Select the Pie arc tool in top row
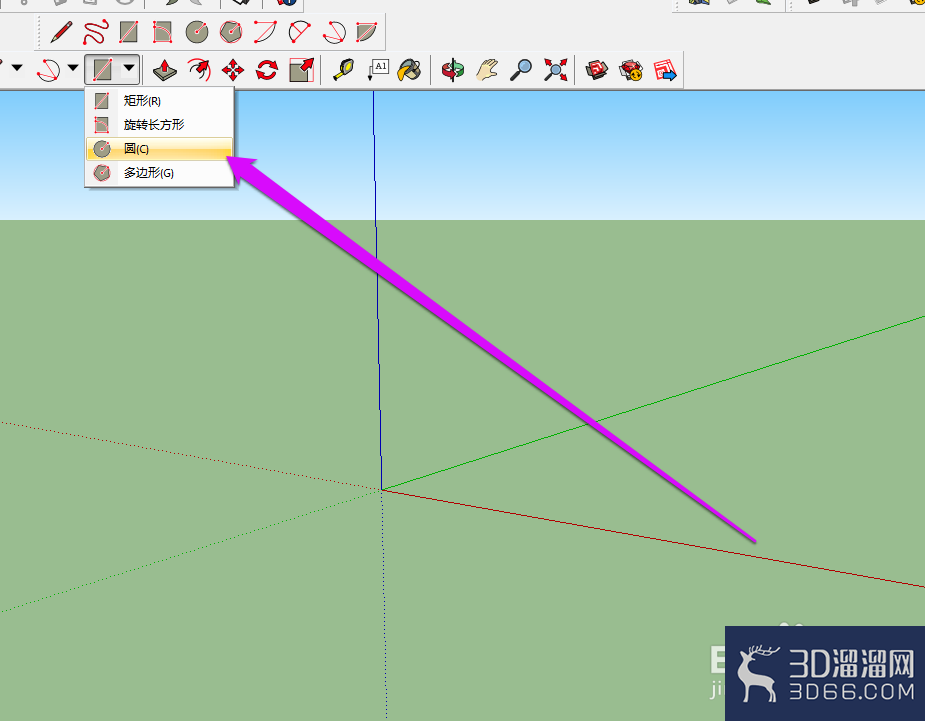Image resolution: width=925 pixels, height=721 pixels. (x=368, y=32)
